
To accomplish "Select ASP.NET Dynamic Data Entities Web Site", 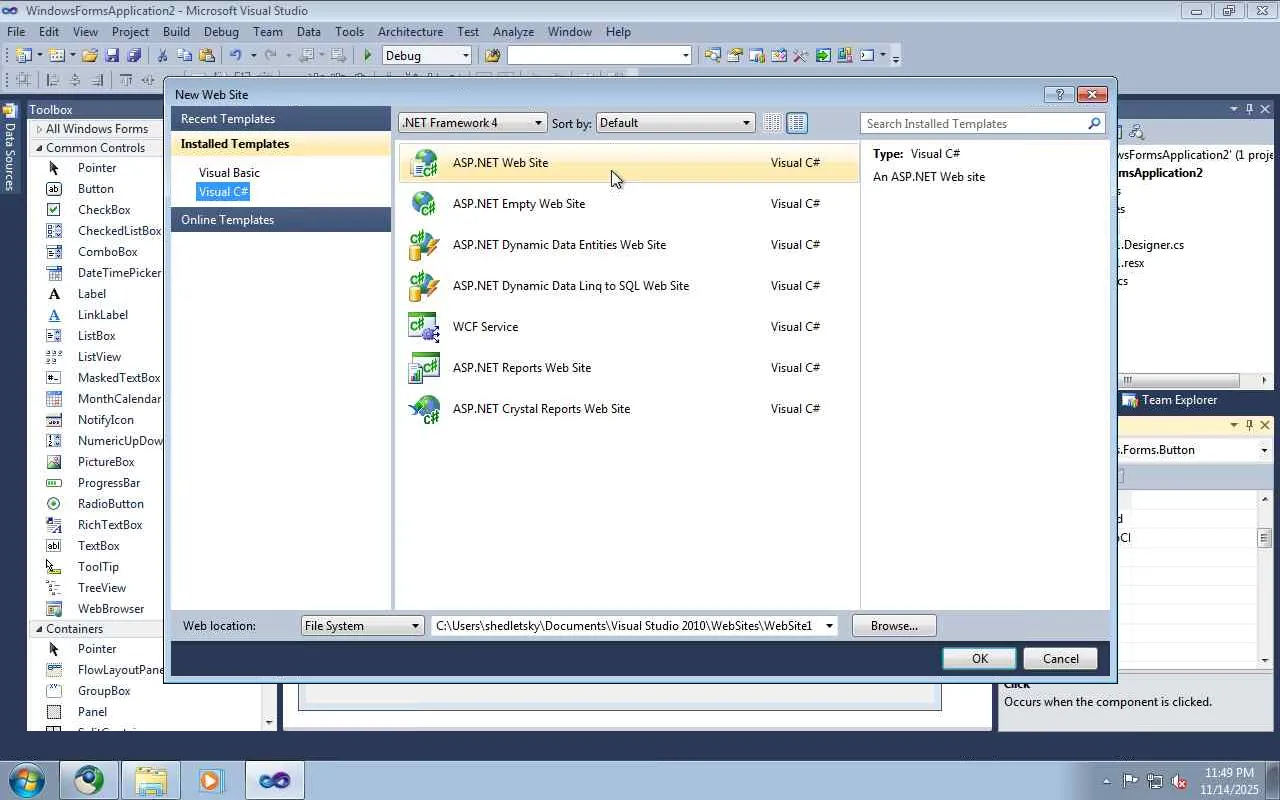I will click(x=629, y=245).
